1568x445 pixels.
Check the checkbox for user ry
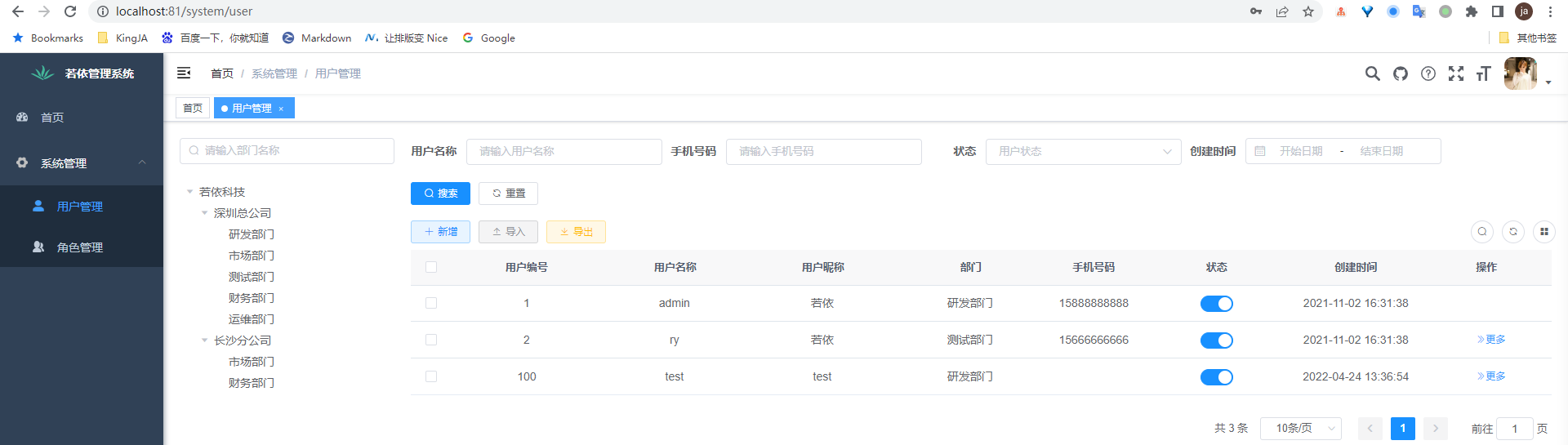click(431, 340)
